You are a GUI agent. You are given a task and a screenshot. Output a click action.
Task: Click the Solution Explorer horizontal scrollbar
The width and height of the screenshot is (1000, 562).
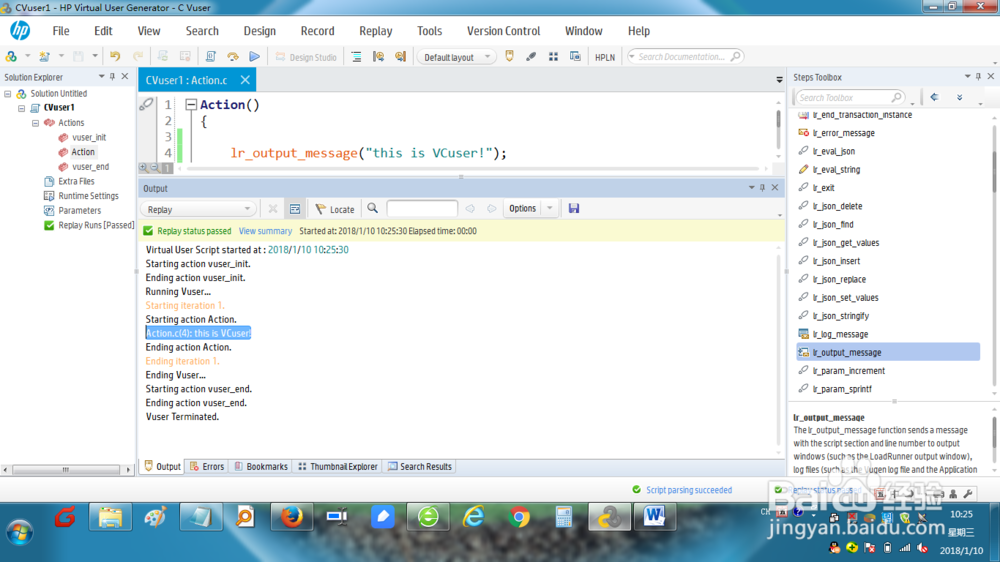point(66,470)
